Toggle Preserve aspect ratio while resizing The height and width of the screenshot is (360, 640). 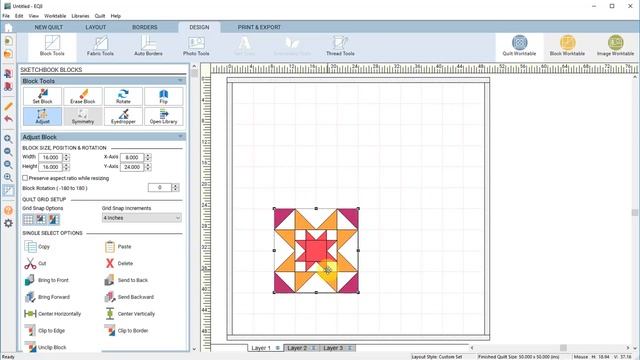tap(66, 178)
